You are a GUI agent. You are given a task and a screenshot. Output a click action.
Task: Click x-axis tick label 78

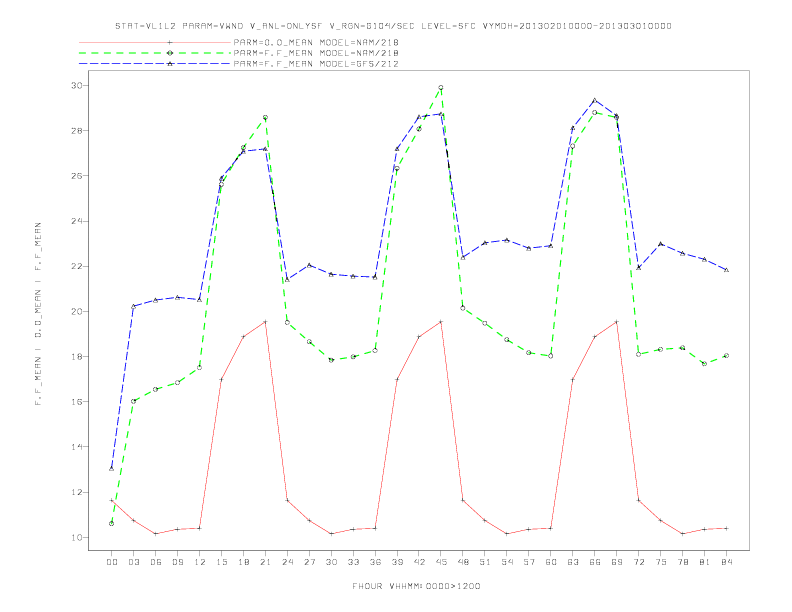click(x=682, y=562)
